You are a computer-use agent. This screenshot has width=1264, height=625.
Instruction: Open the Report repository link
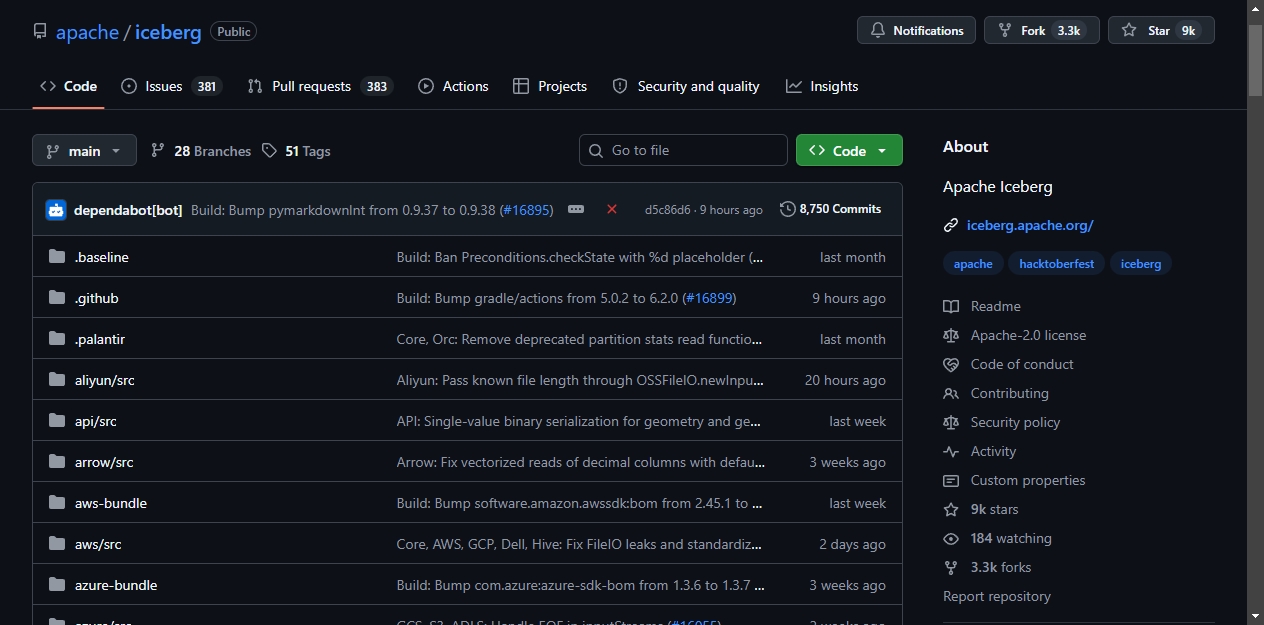click(997, 596)
